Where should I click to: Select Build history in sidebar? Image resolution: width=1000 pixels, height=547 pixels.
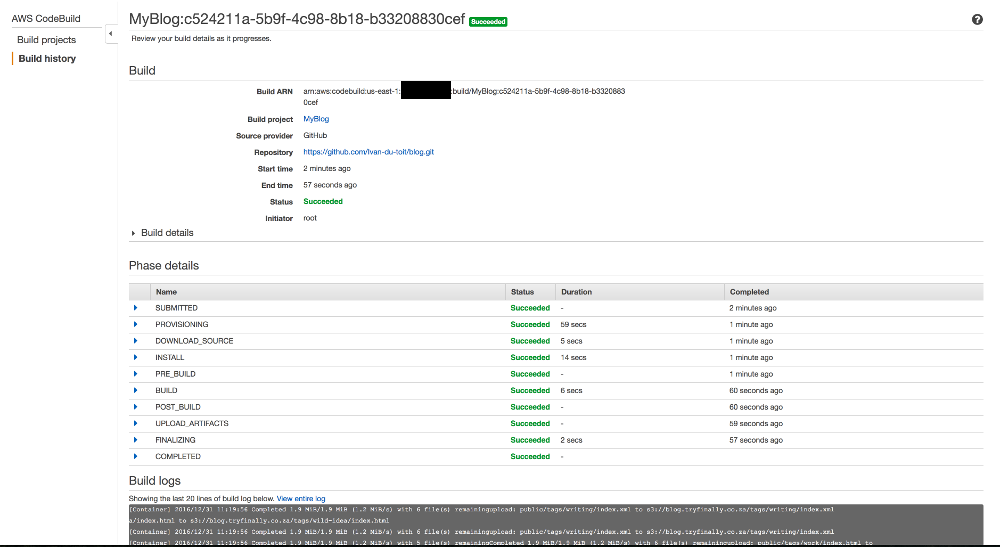(x=47, y=59)
